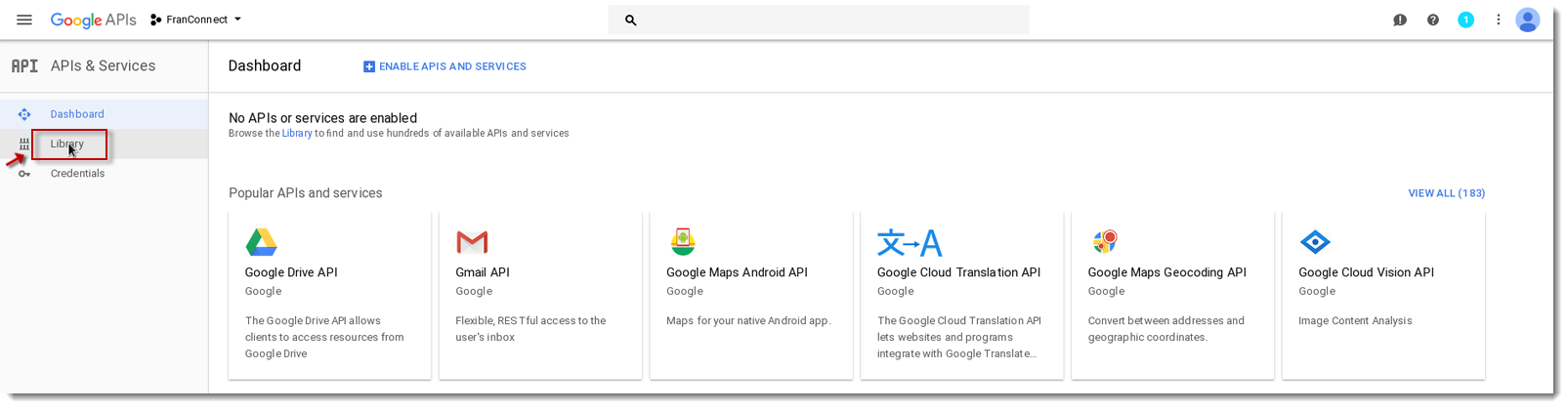The image size is (1568, 412).
Task: Open the three-dot more options menu
Action: point(1498,20)
